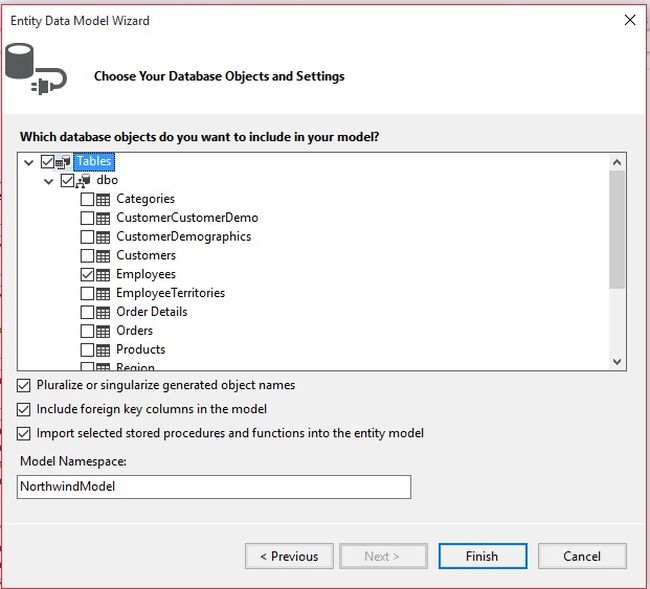Select the Order Details row label
Viewport: 650px width, 589px height.
(152, 312)
